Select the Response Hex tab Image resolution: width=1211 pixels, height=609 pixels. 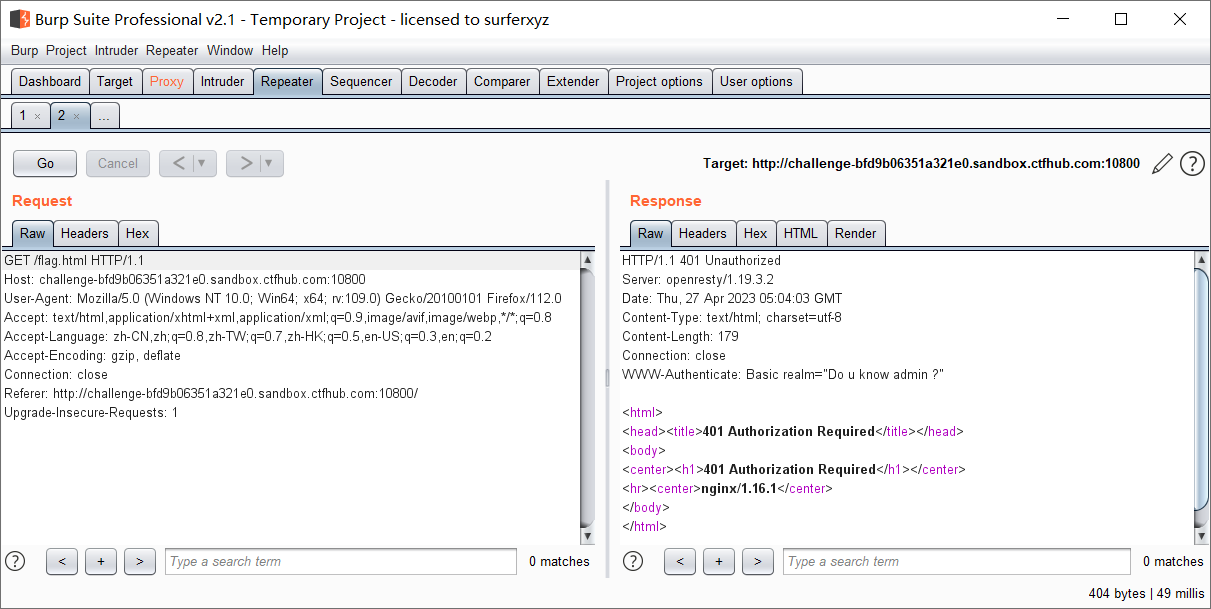(x=756, y=233)
